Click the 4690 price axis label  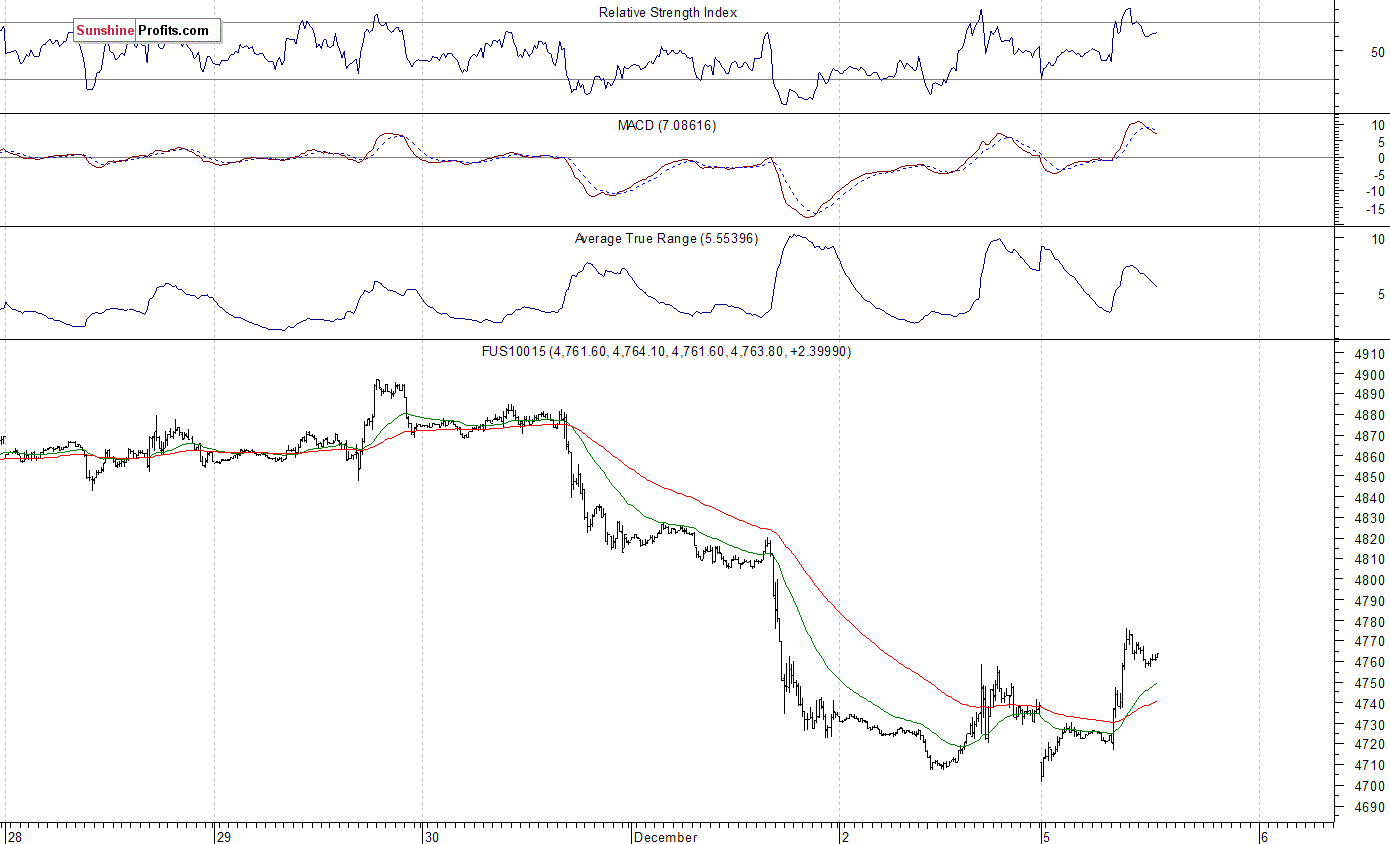click(1370, 807)
